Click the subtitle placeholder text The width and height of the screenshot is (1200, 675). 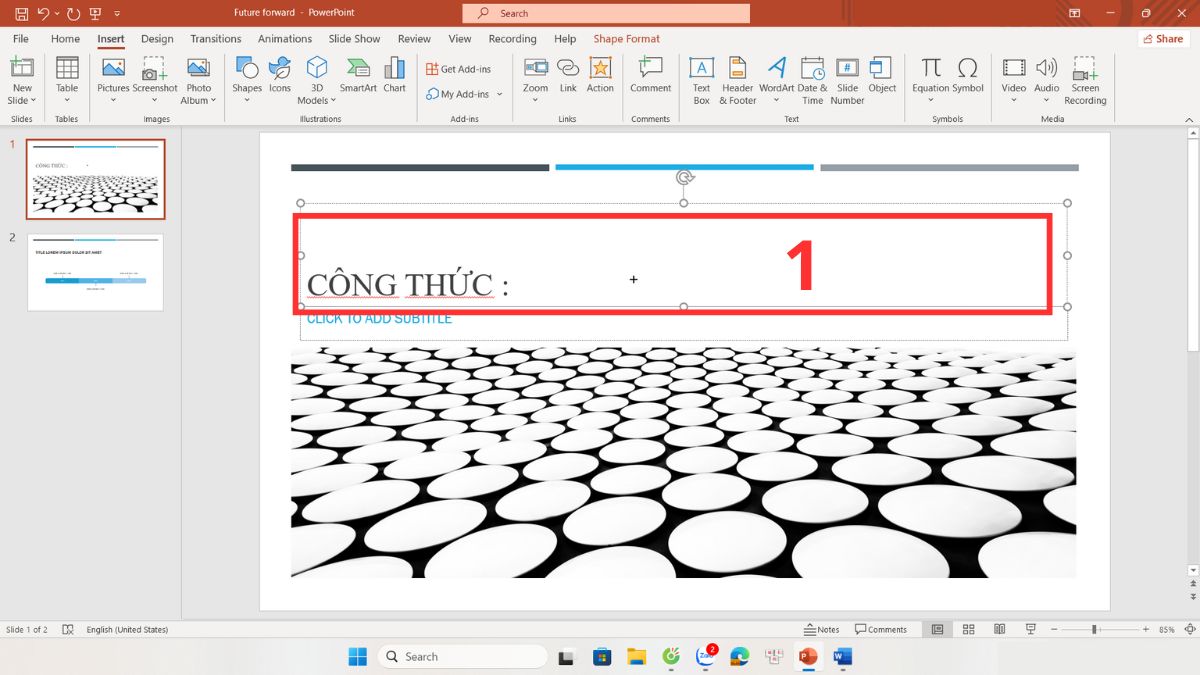379,319
